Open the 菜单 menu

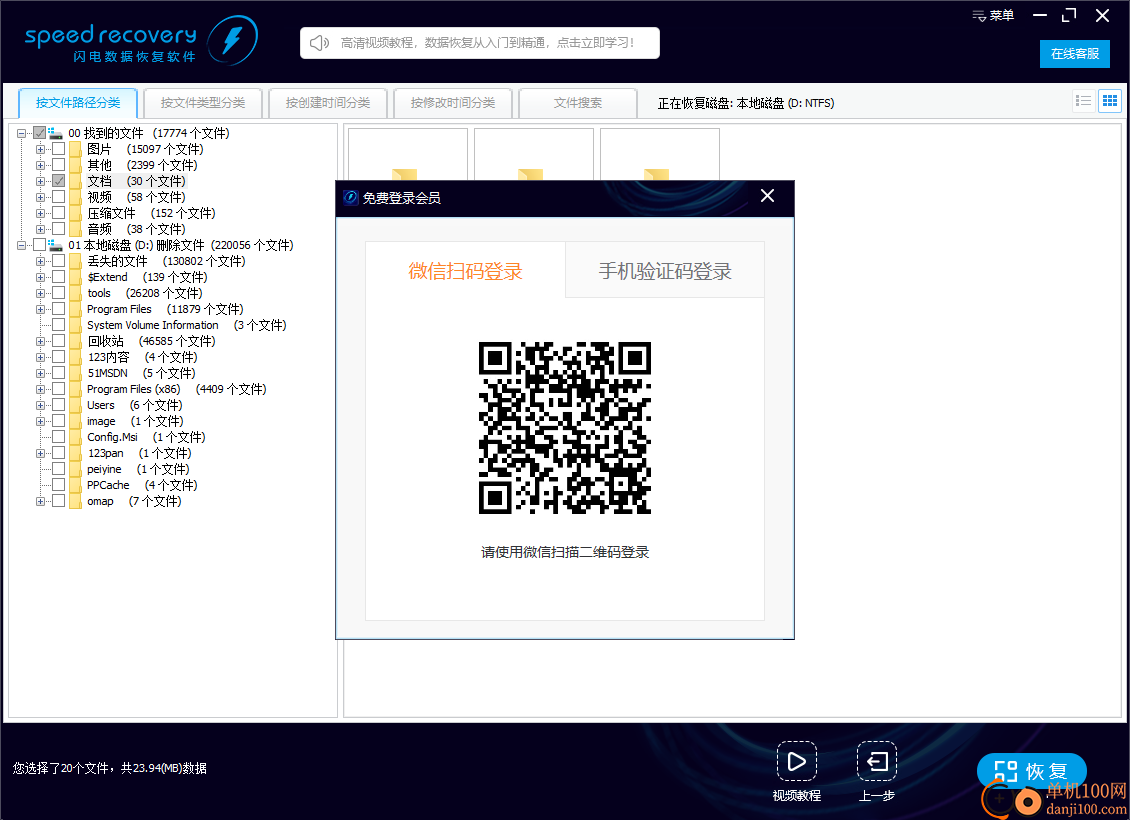click(x=993, y=15)
